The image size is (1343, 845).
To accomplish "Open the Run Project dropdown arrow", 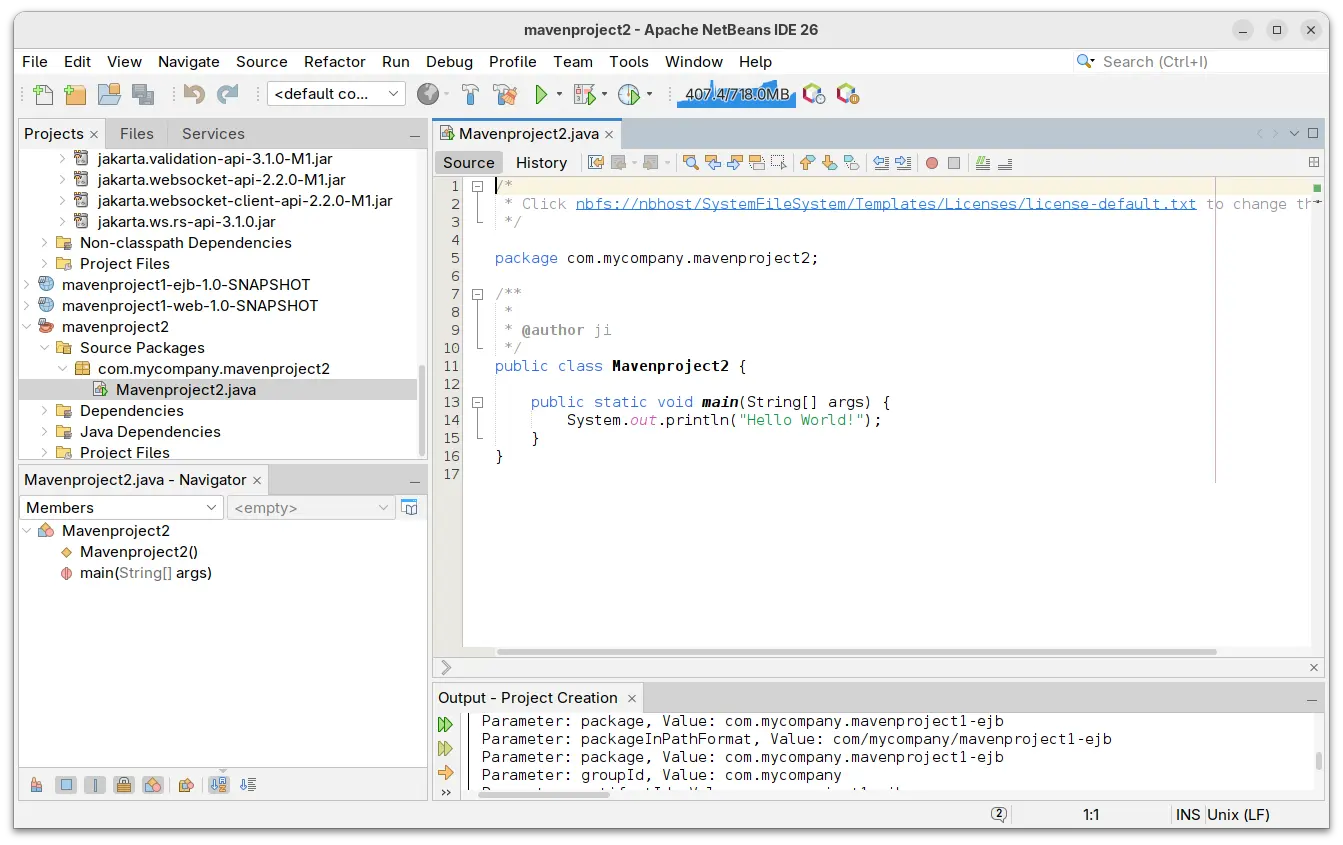I will pos(560,95).
